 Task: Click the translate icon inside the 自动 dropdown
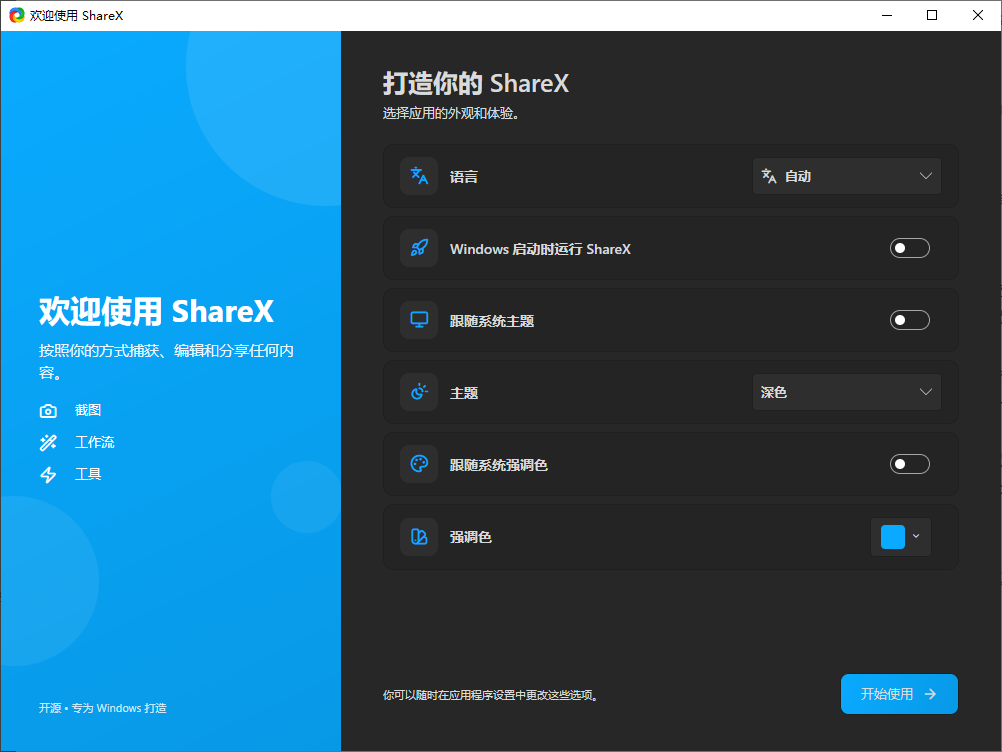(x=769, y=176)
